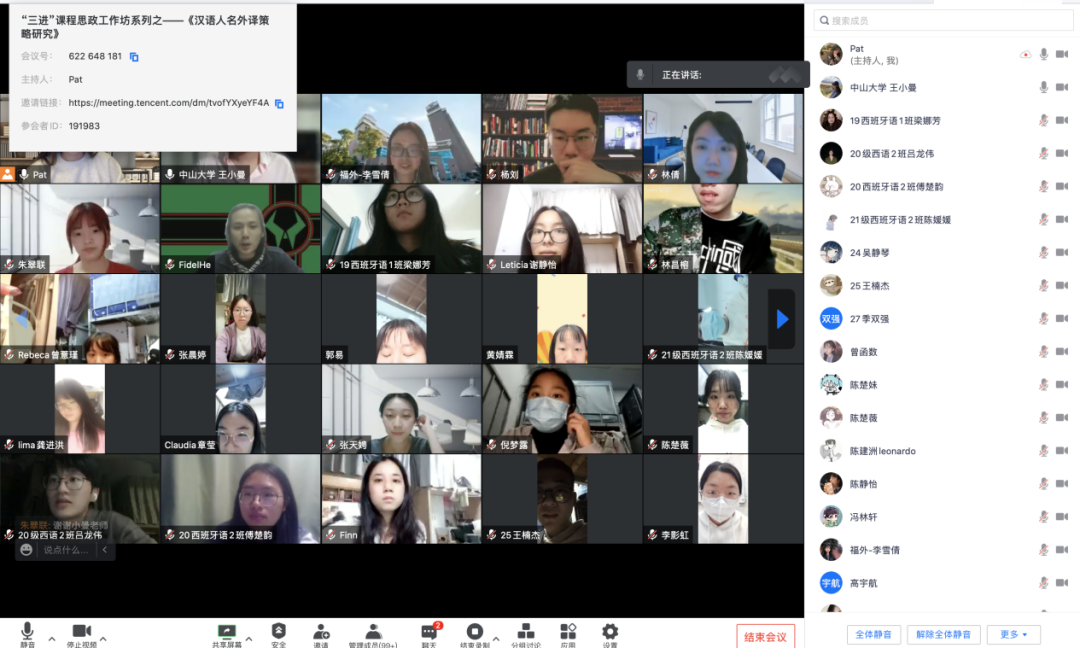This screenshot has width=1080, height=648.
Task: Toggle microphone for 中山大学 王小曼 in member list
Action: click(1043, 87)
